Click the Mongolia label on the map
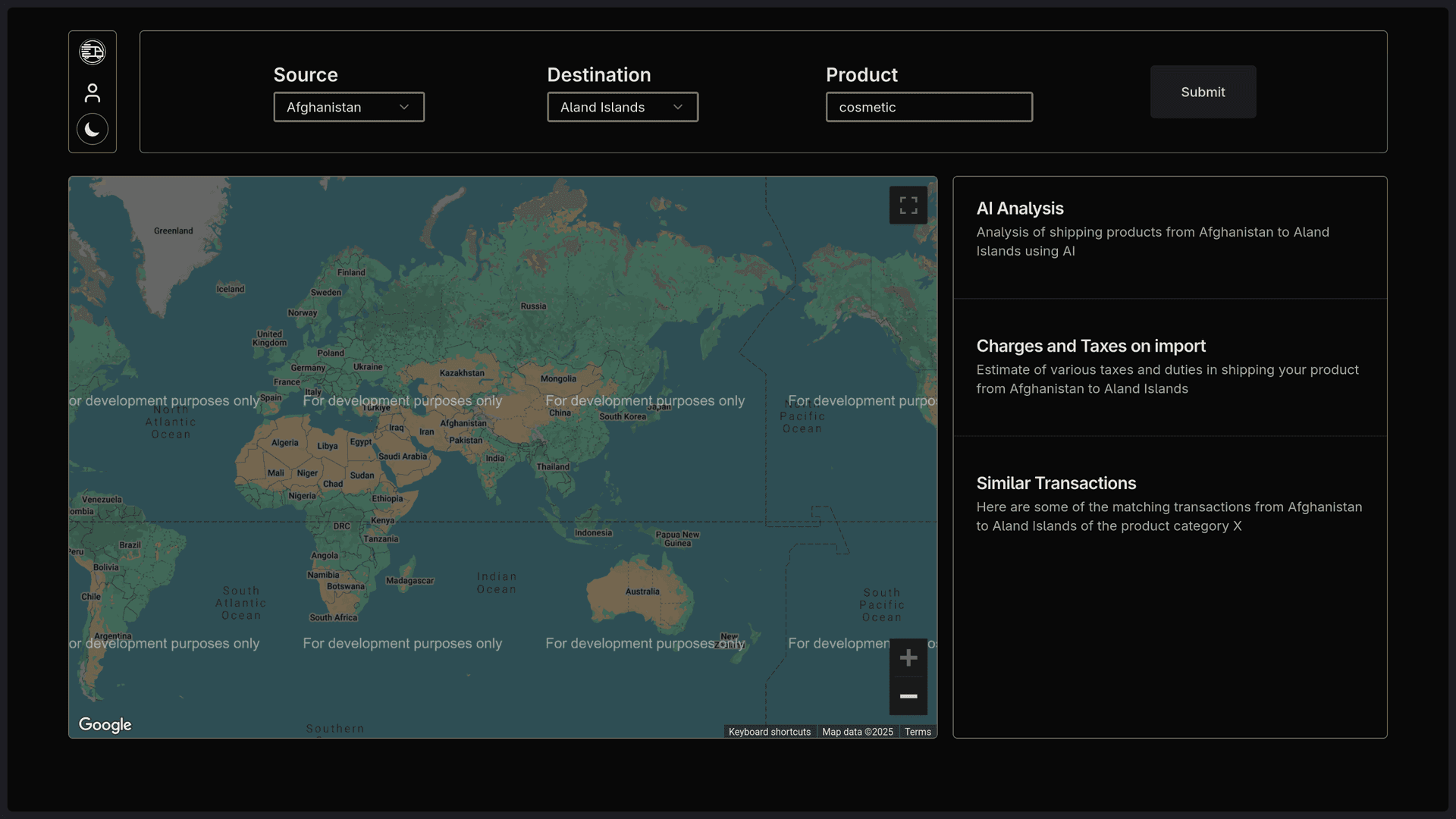1456x819 pixels. point(558,378)
